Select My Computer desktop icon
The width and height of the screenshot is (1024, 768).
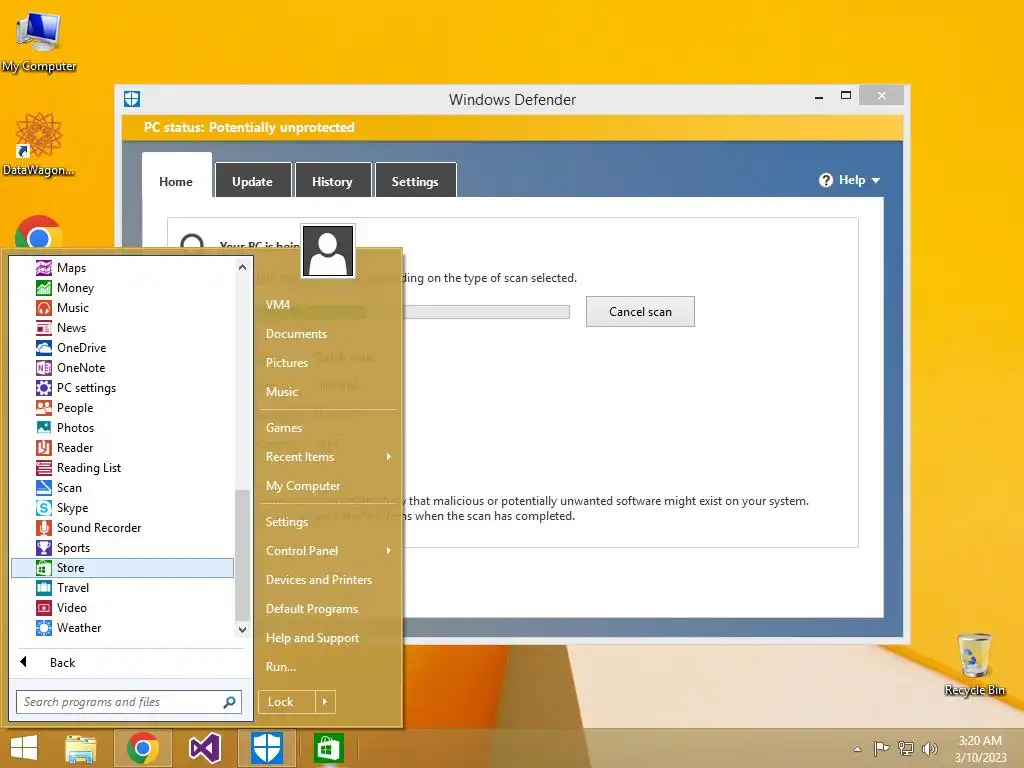[x=39, y=41]
